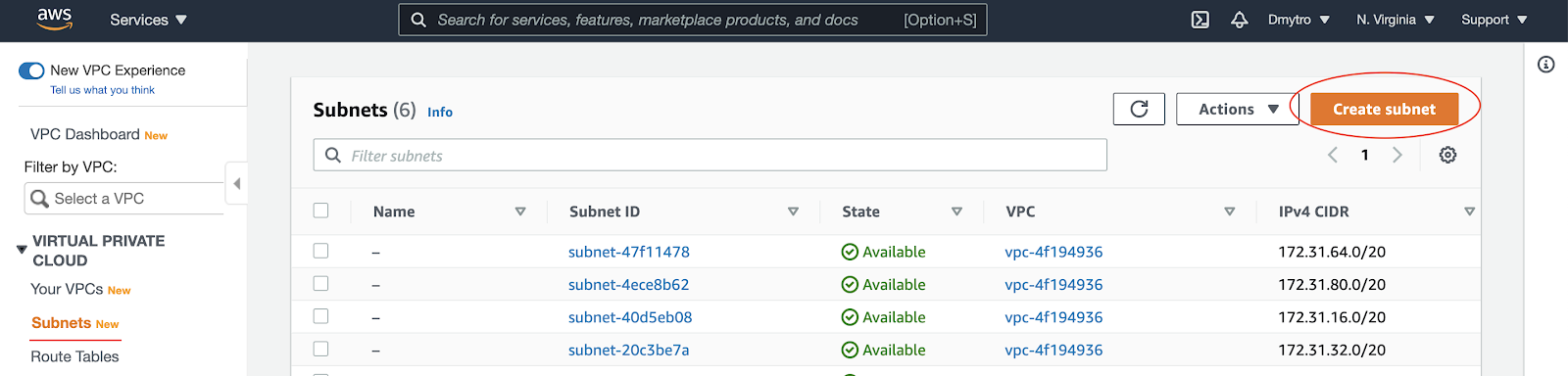Viewport: 1568px width, 376px height.
Task: Open the Actions dropdown
Action: (x=1238, y=109)
